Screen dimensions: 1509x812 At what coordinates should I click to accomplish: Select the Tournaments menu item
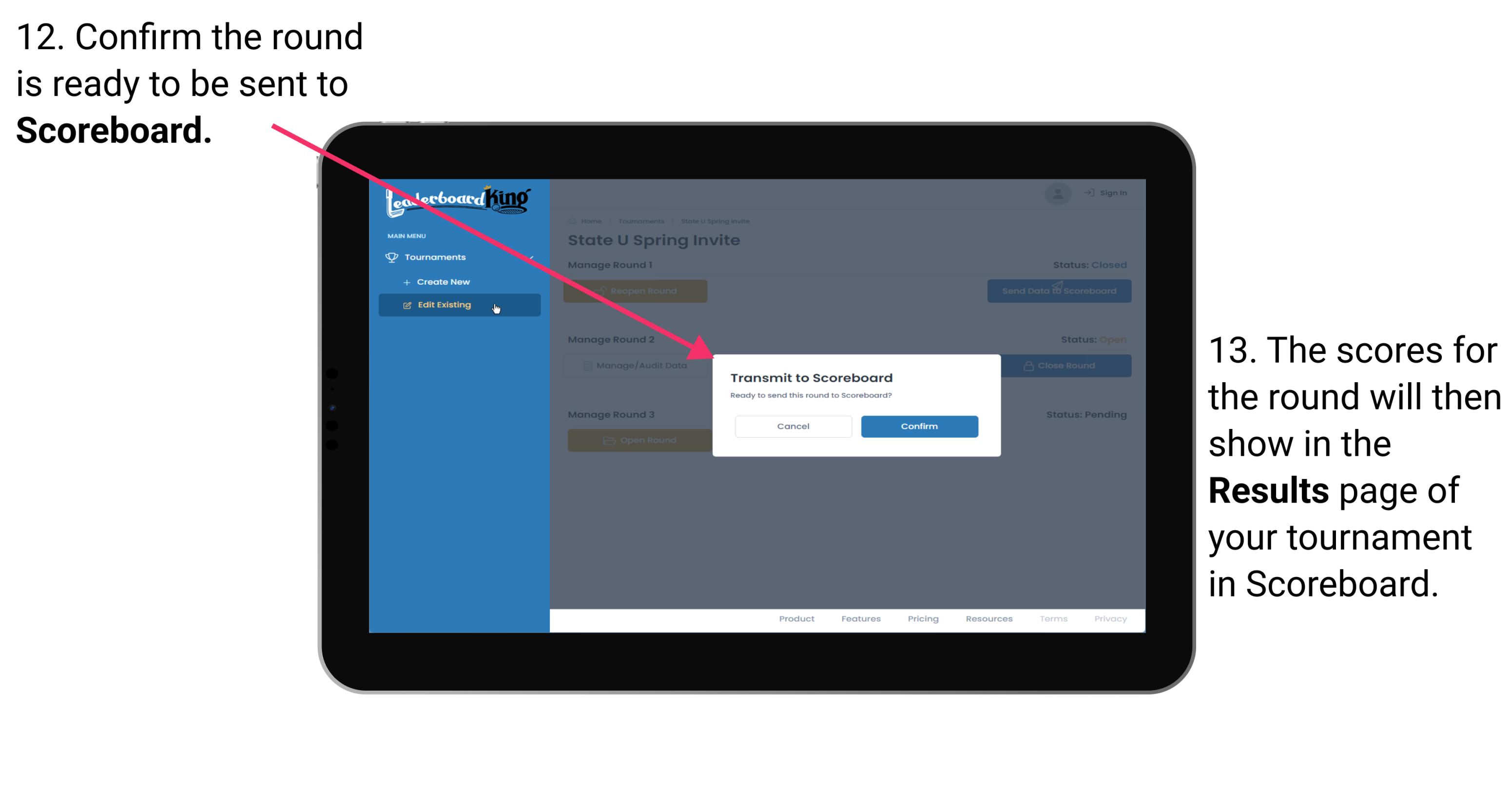click(x=436, y=256)
